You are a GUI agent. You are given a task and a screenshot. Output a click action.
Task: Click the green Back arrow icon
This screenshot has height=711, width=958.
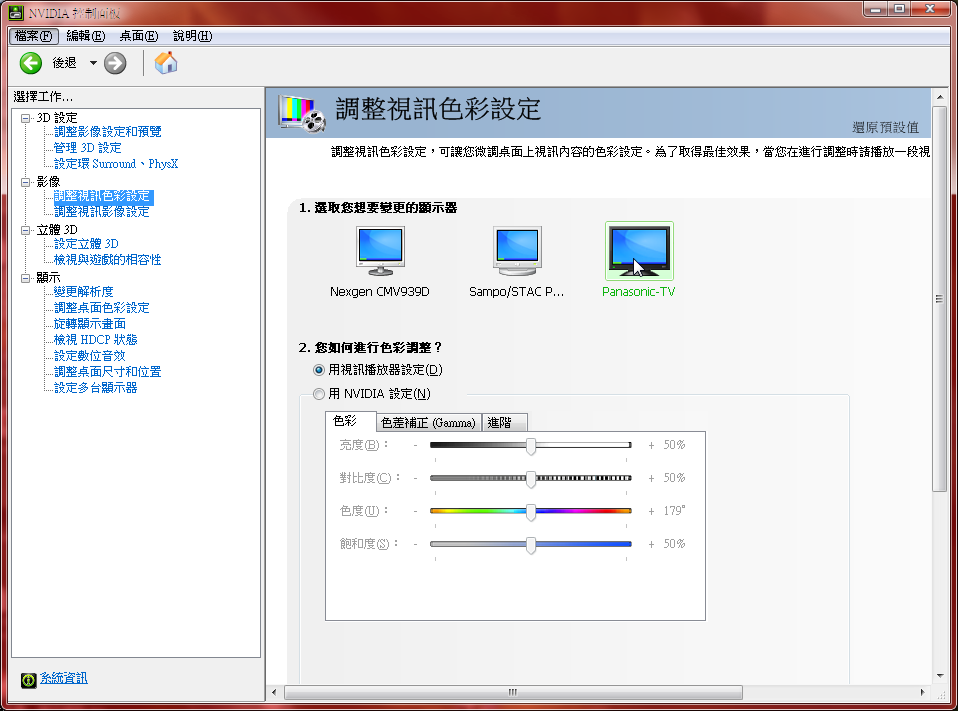coord(31,63)
